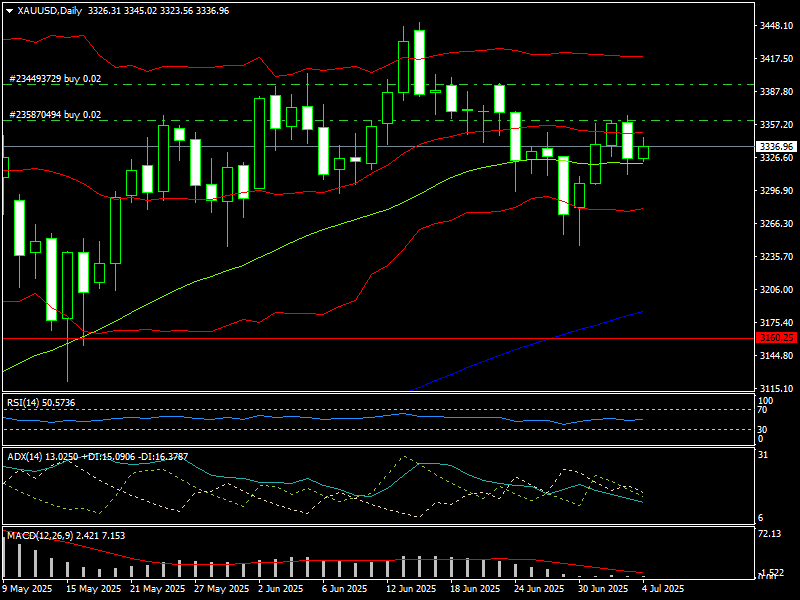Click the 12 Jun 2025 date label
The image size is (800, 600).
(412, 589)
